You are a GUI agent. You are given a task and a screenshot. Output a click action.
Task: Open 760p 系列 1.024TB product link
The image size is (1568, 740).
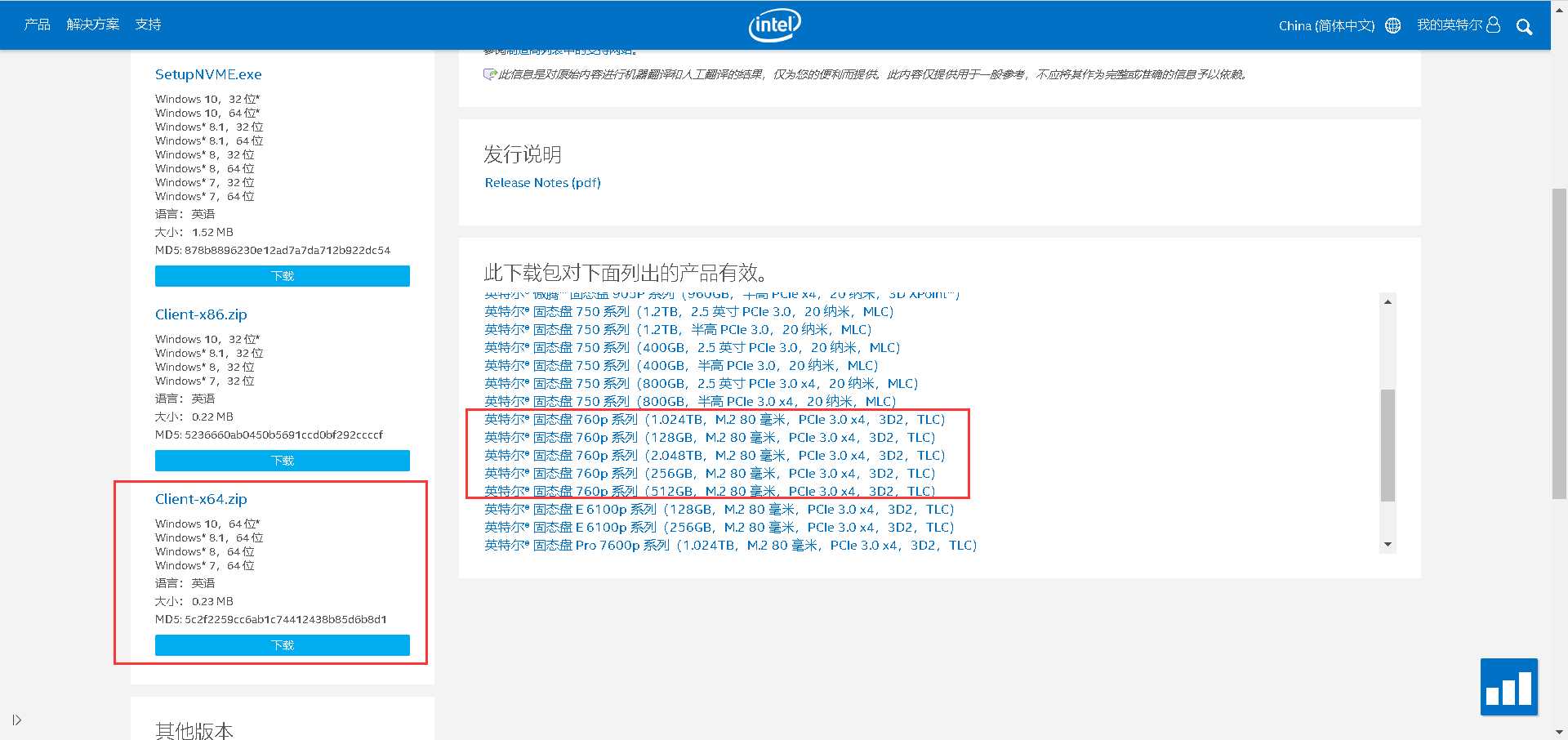(x=715, y=420)
